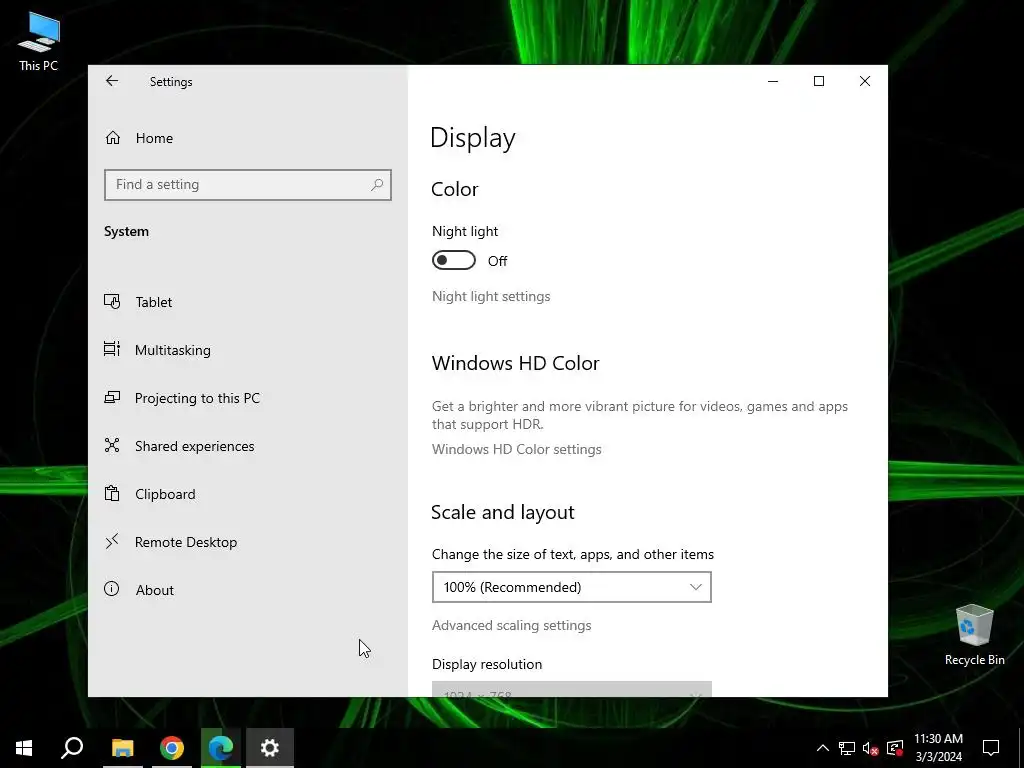The height and width of the screenshot is (768, 1024).
Task: Open the 100% (Recommended) scaling dropdown
Action: coord(571,587)
